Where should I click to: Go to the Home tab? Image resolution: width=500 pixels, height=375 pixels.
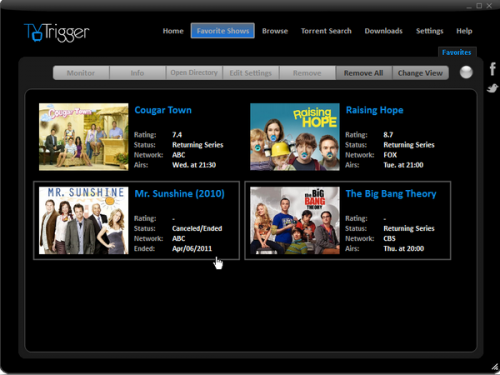[173, 31]
